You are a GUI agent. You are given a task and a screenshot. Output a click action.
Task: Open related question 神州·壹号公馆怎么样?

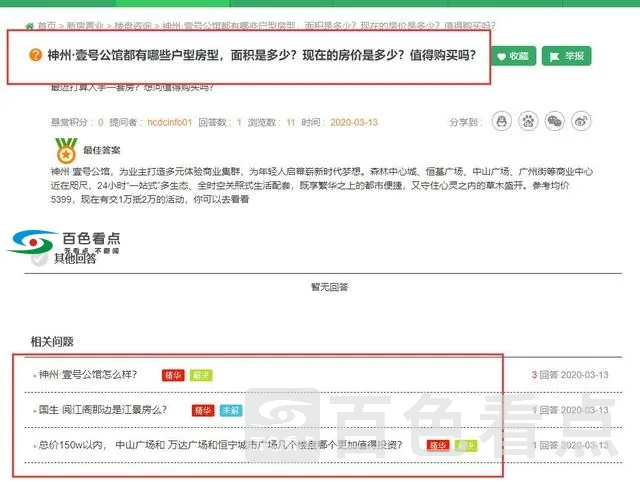click(x=88, y=374)
